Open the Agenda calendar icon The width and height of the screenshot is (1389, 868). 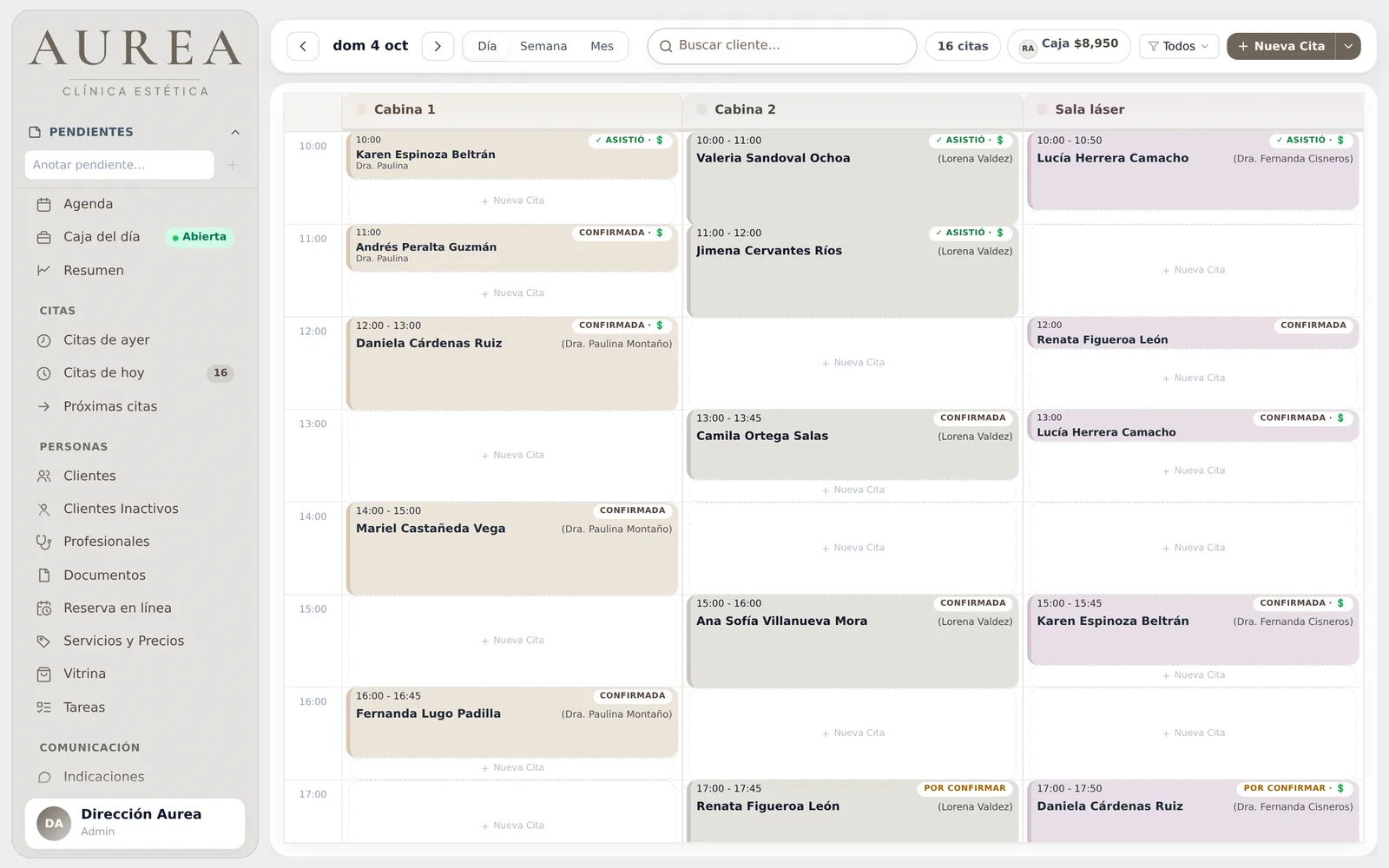click(x=44, y=204)
